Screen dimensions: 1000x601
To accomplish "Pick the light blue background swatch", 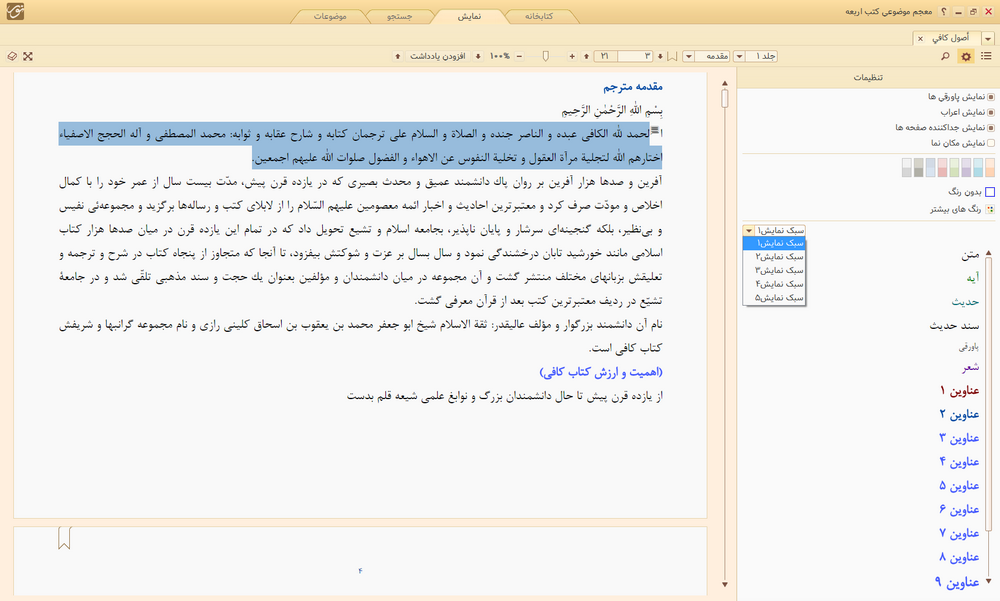I will [x=978, y=168].
